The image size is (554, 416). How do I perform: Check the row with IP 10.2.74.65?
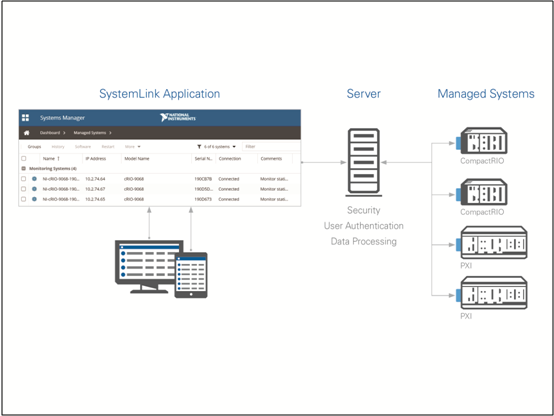click(x=24, y=199)
